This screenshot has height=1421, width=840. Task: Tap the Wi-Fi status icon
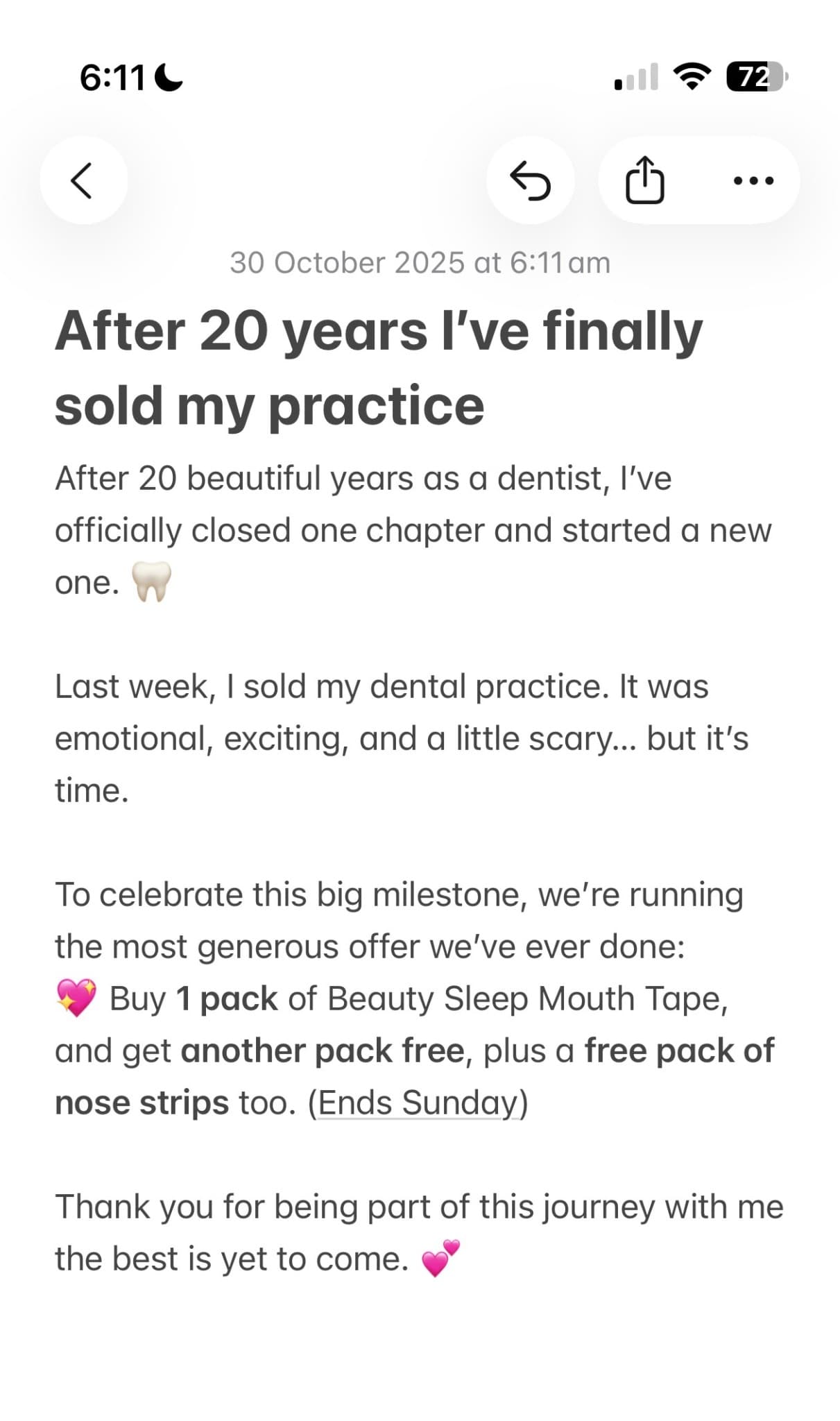(x=693, y=76)
